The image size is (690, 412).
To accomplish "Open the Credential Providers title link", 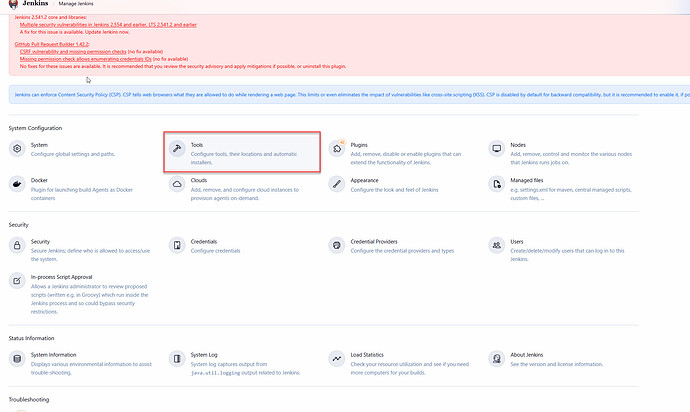I will pyautogui.click(x=374, y=242).
